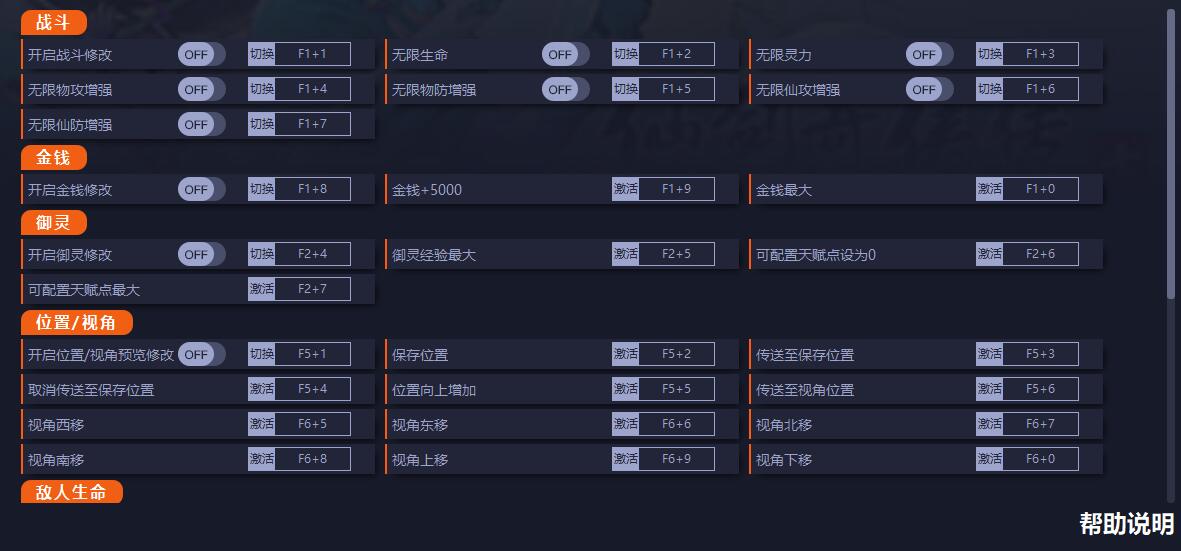The width and height of the screenshot is (1181, 551).
Task: Click the F1+6 hotkey field
Action: click(x=1040, y=89)
